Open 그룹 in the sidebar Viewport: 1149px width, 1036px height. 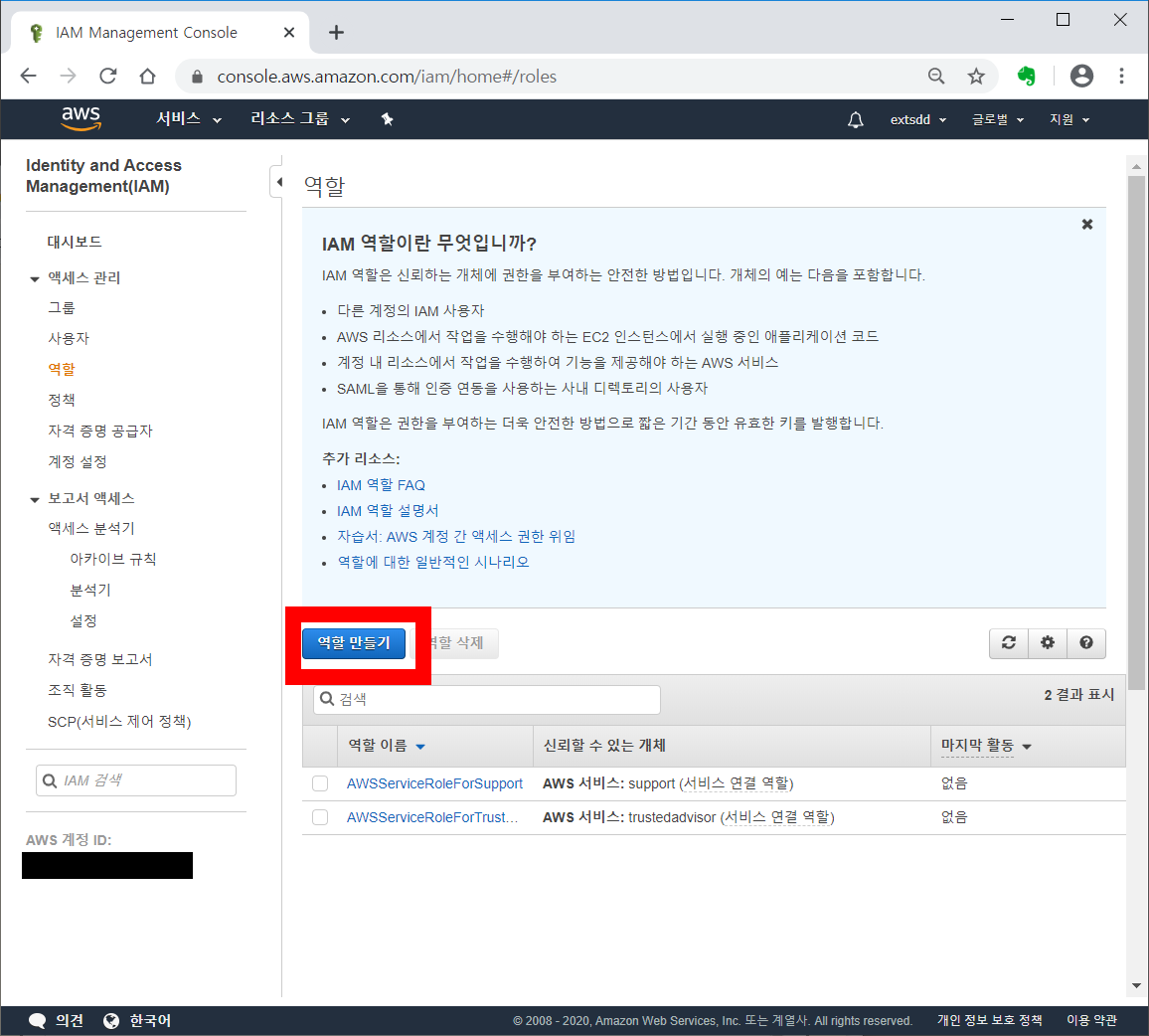tap(62, 308)
